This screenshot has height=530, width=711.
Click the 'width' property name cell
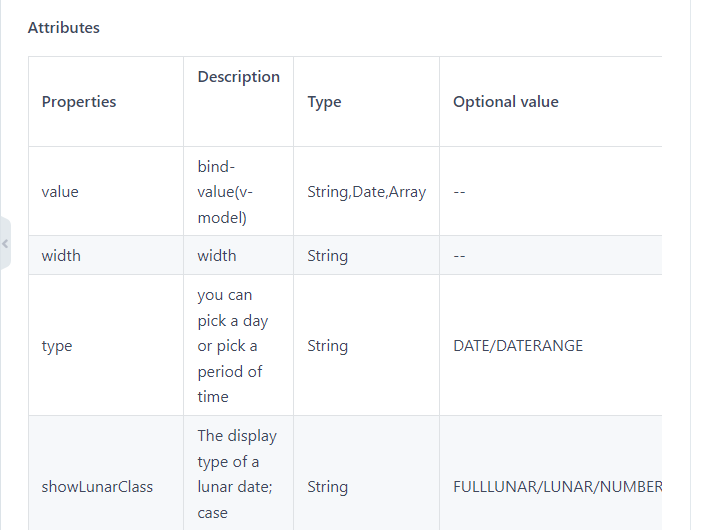(61, 256)
